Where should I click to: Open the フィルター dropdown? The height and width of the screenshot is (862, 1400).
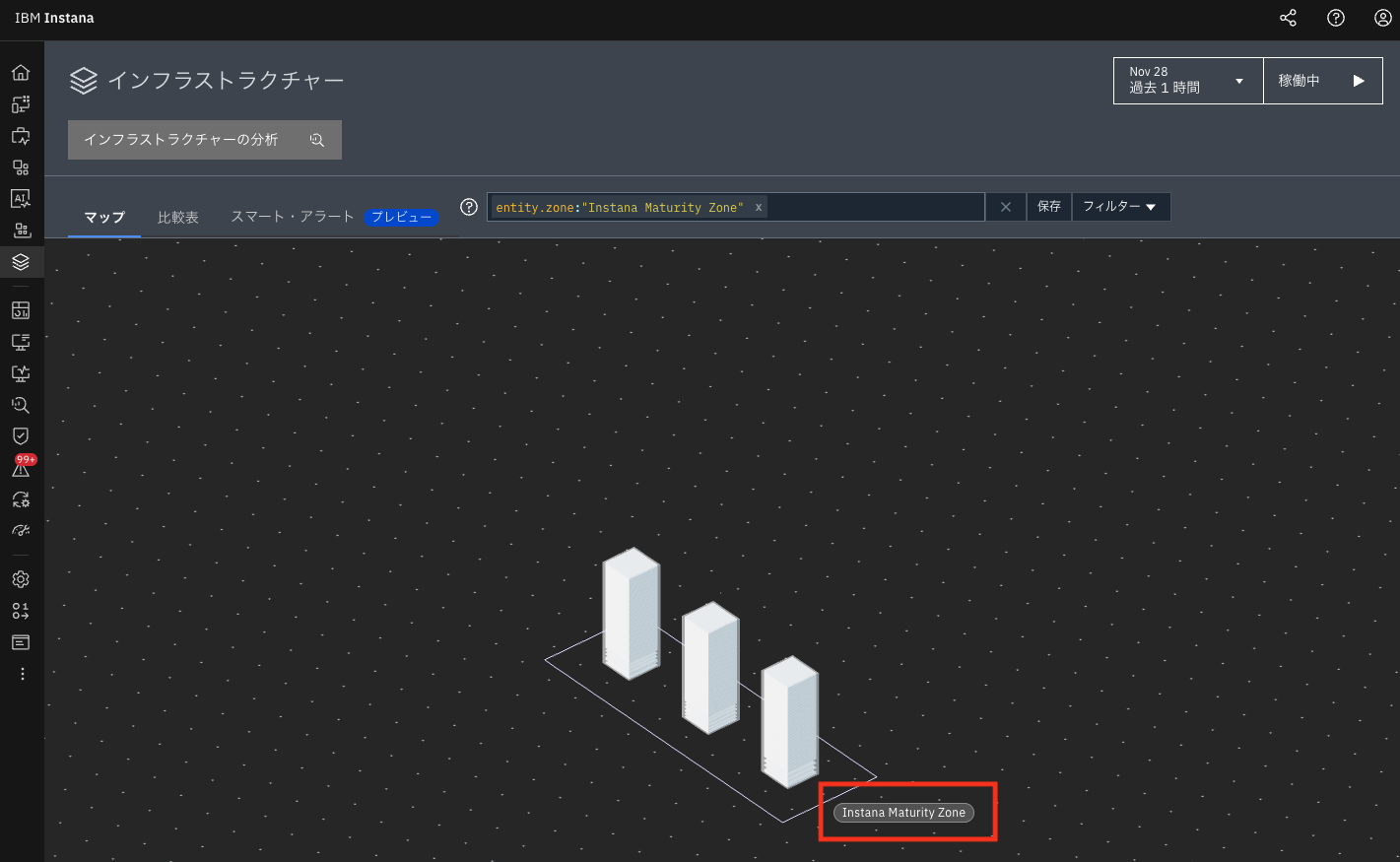click(x=1121, y=207)
